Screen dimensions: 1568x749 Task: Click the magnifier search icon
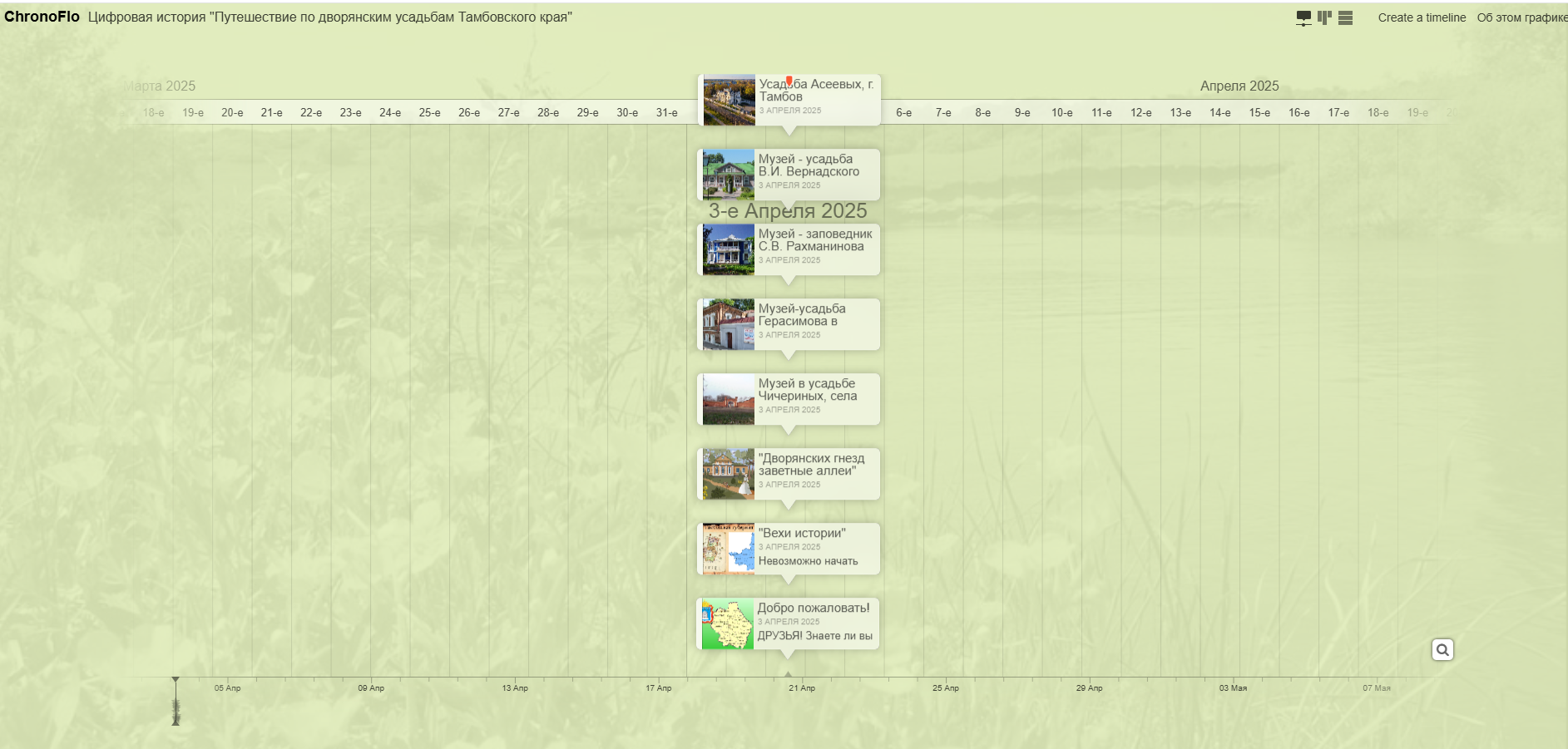coord(1442,650)
